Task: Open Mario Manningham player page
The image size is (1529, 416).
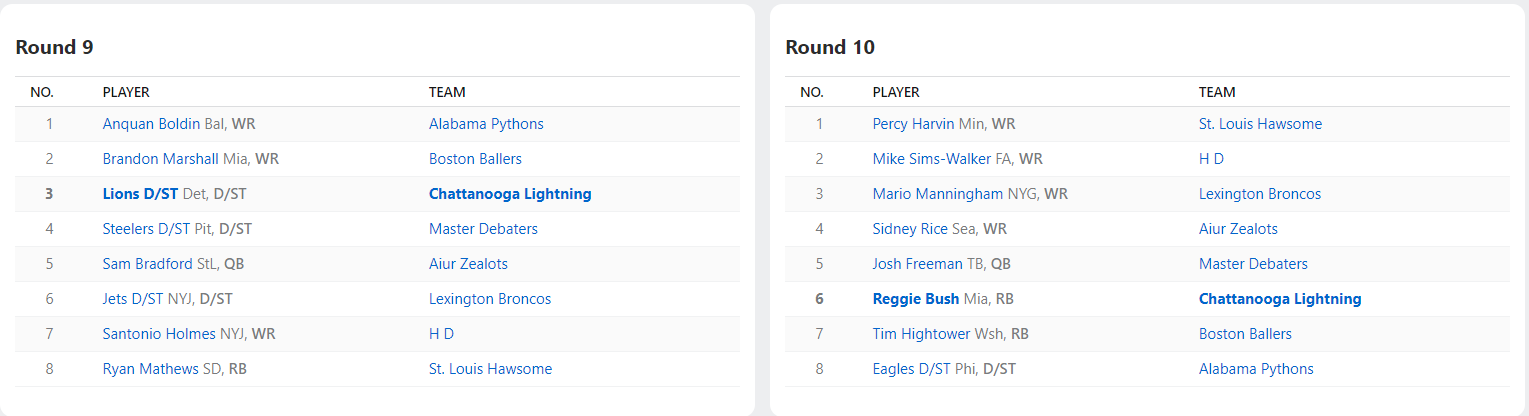Action: (936, 194)
